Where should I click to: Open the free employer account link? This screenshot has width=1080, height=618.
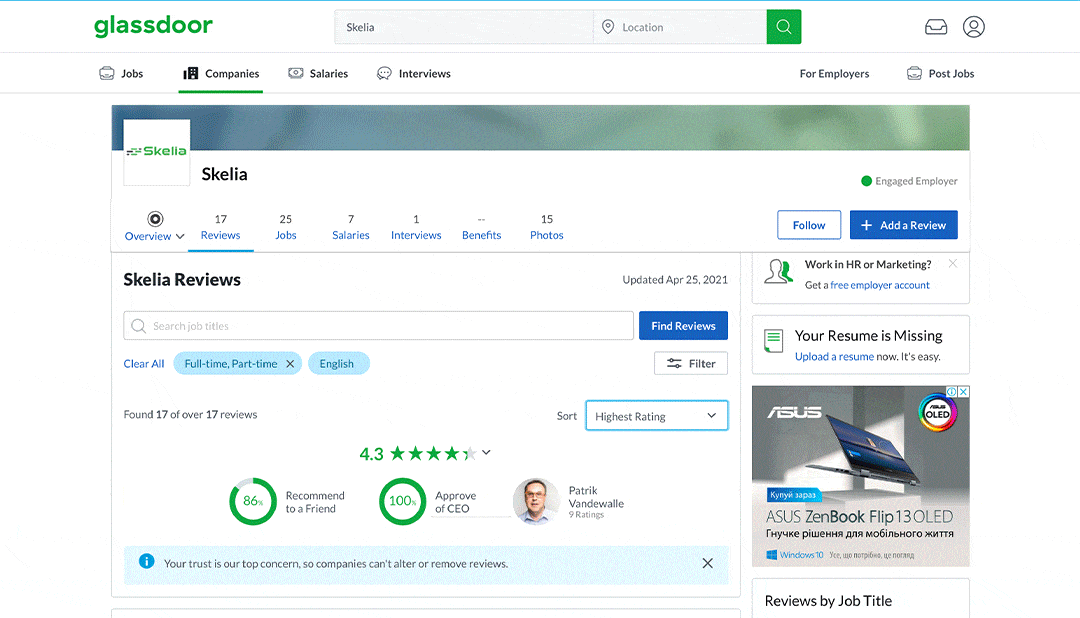pyautogui.click(x=880, y=285)
